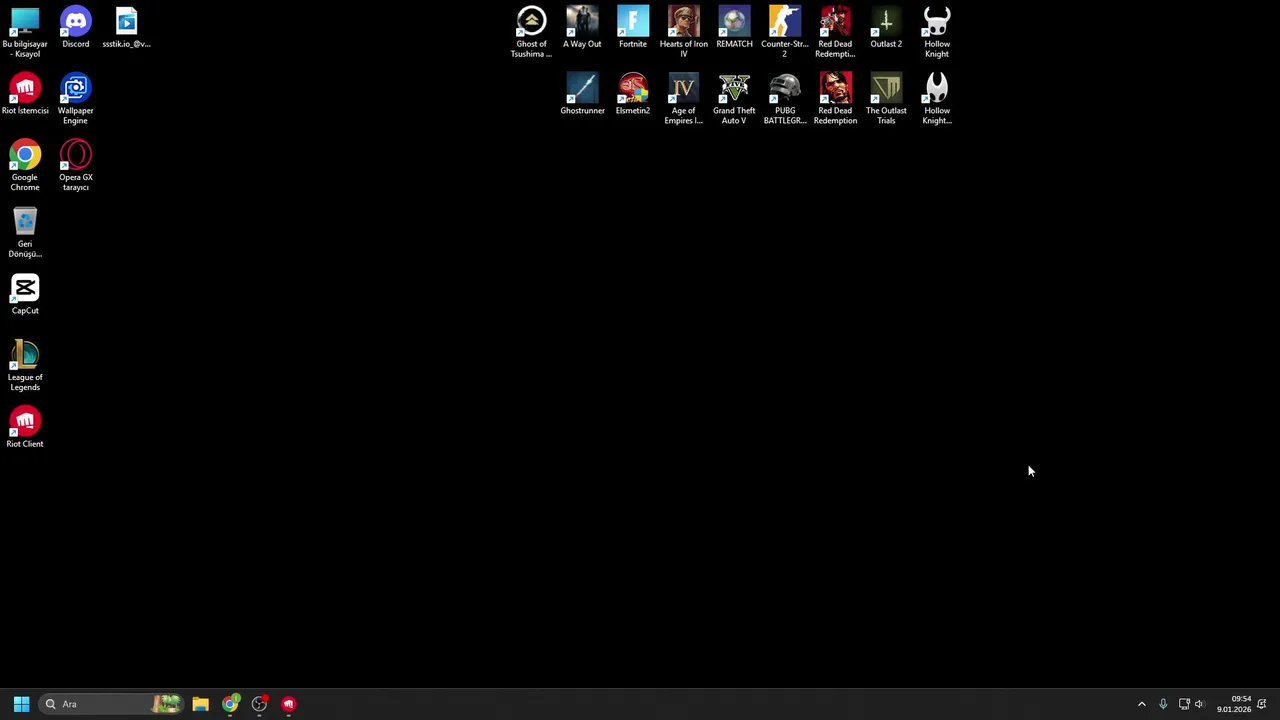Viewport: 1280px width, 720px height.
Task: Select The Outlast Trials icon
Action: click(886, 99)
